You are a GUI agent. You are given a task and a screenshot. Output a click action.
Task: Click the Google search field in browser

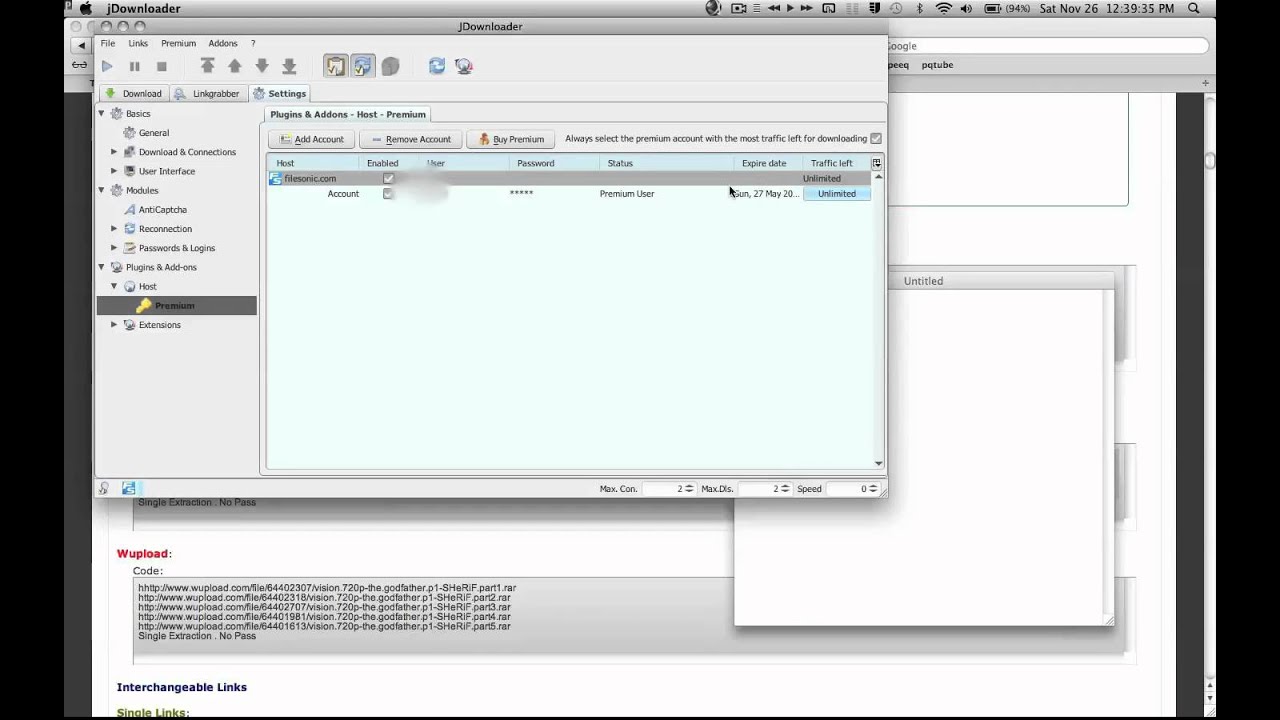(x=1046, y=46)
